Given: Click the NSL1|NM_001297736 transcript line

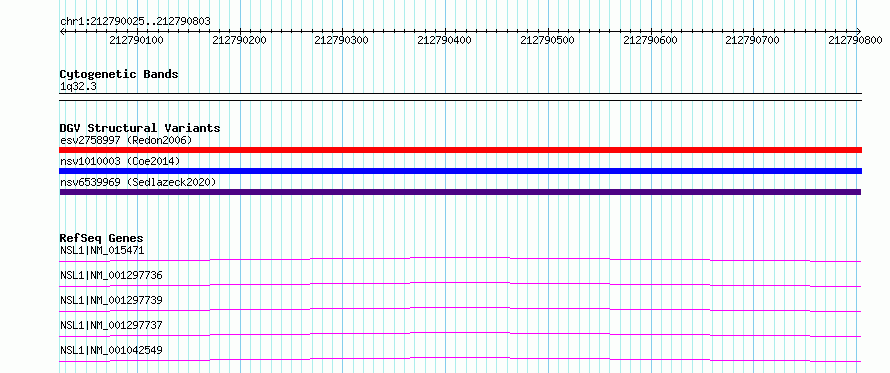Looking at the screenshot, I should click(x=460, y=284).
